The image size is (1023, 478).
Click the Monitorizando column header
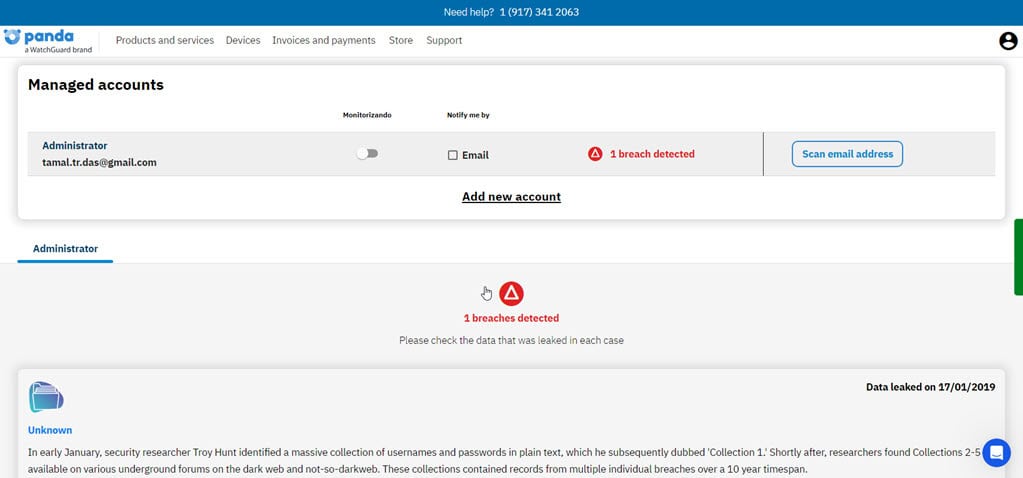[x=367, y=115]
